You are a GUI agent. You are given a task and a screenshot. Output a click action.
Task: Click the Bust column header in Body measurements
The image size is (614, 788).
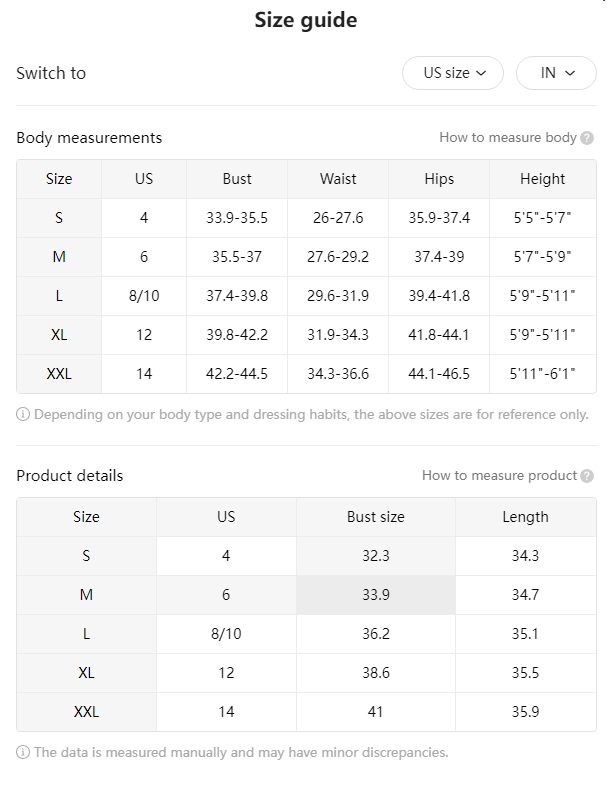(x=237, y=179)
